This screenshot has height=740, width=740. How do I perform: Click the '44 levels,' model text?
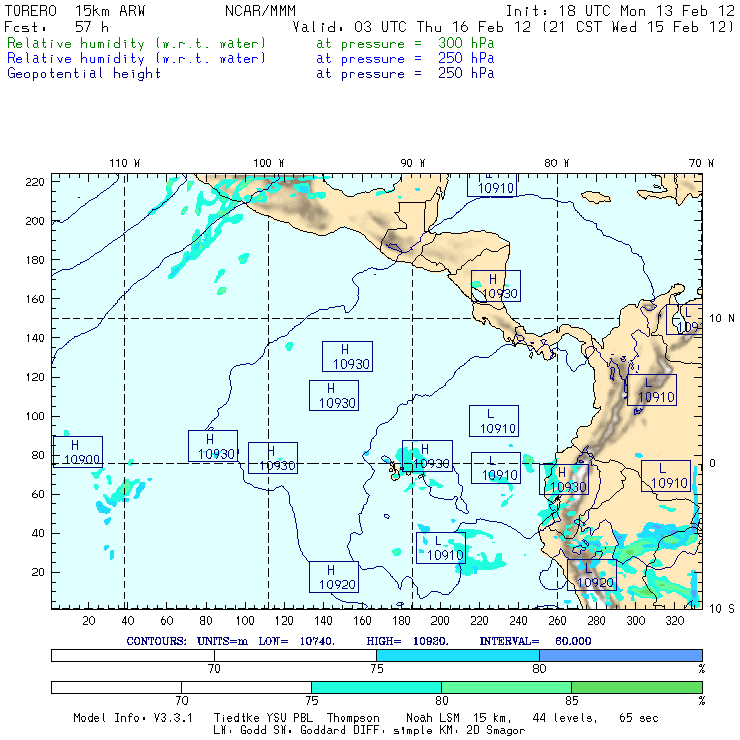[x=565, y=718]
